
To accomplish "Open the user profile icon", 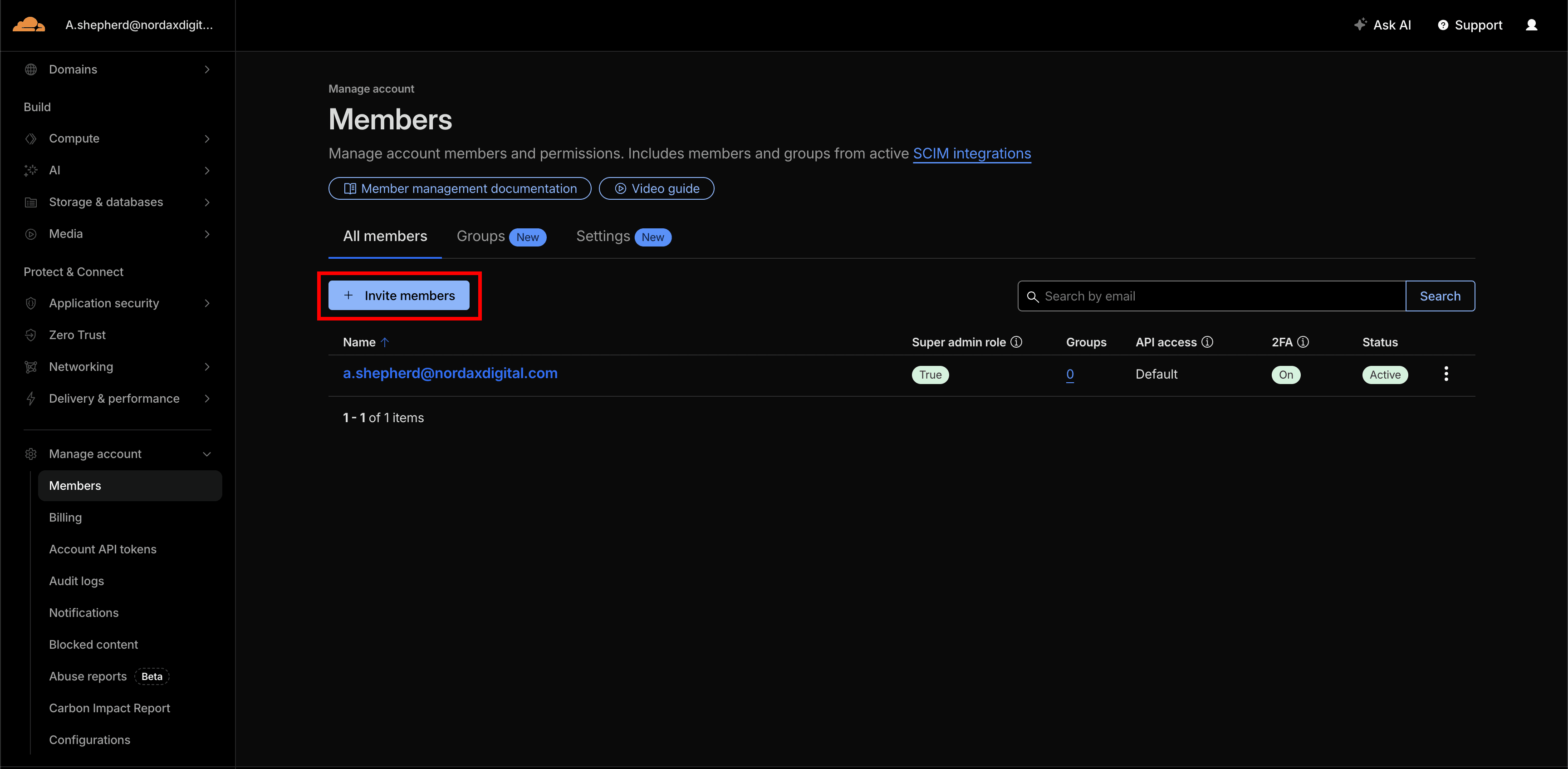I will tap(1533, 25).
